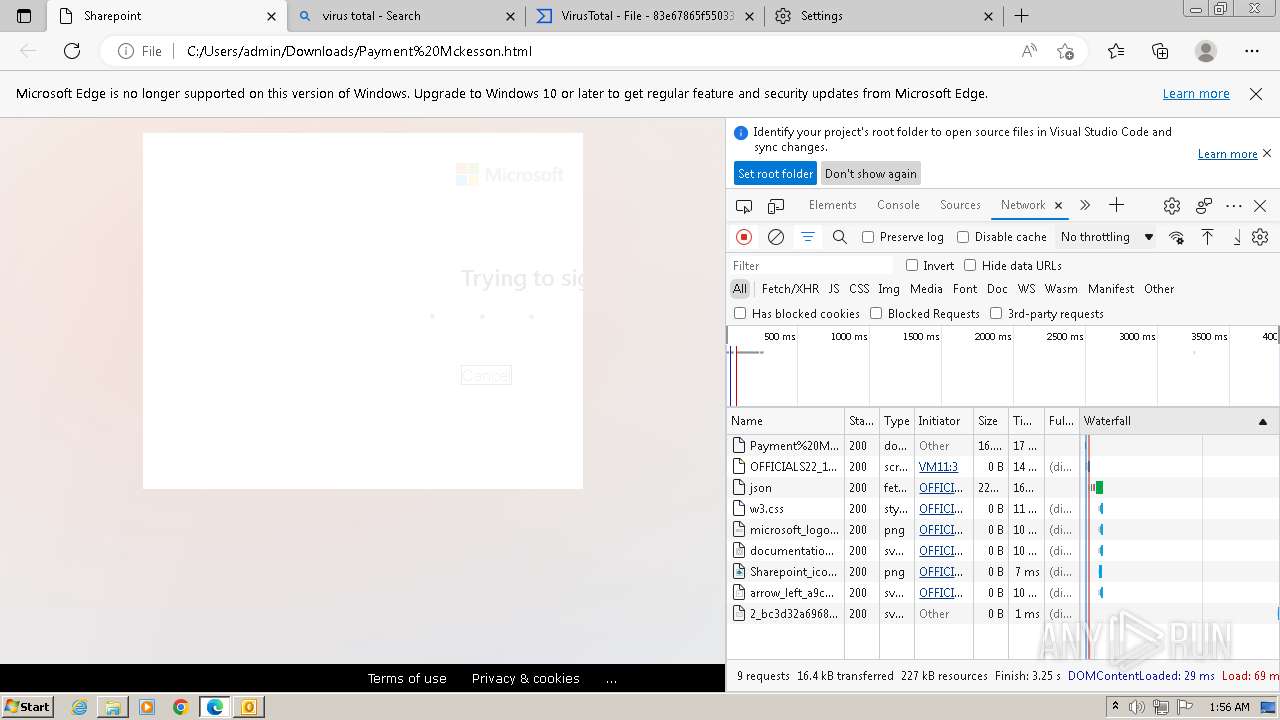Check Has blocked cookies
Image resolution: width=1280 pixels, height=720 pixels.
coord(740,313)
